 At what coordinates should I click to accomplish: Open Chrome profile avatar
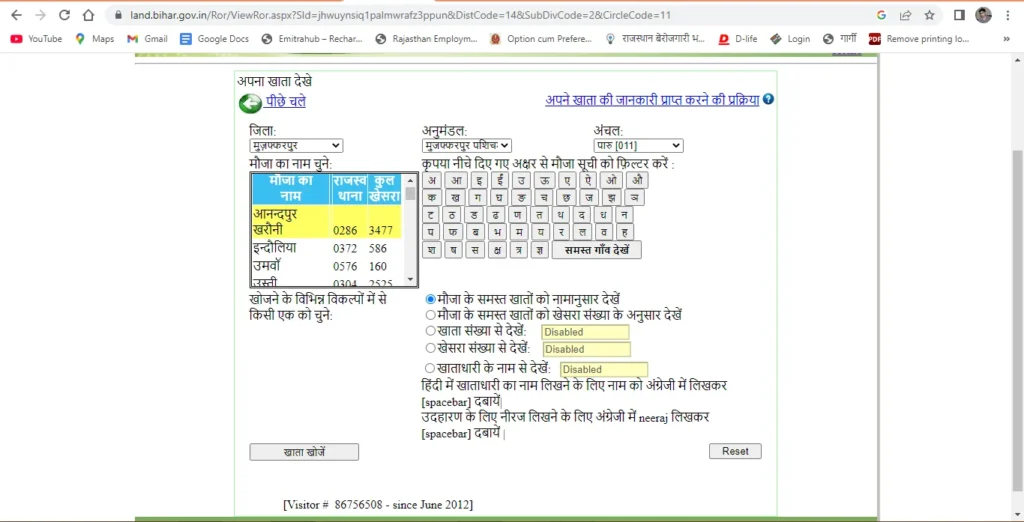(x=984, y=15)
